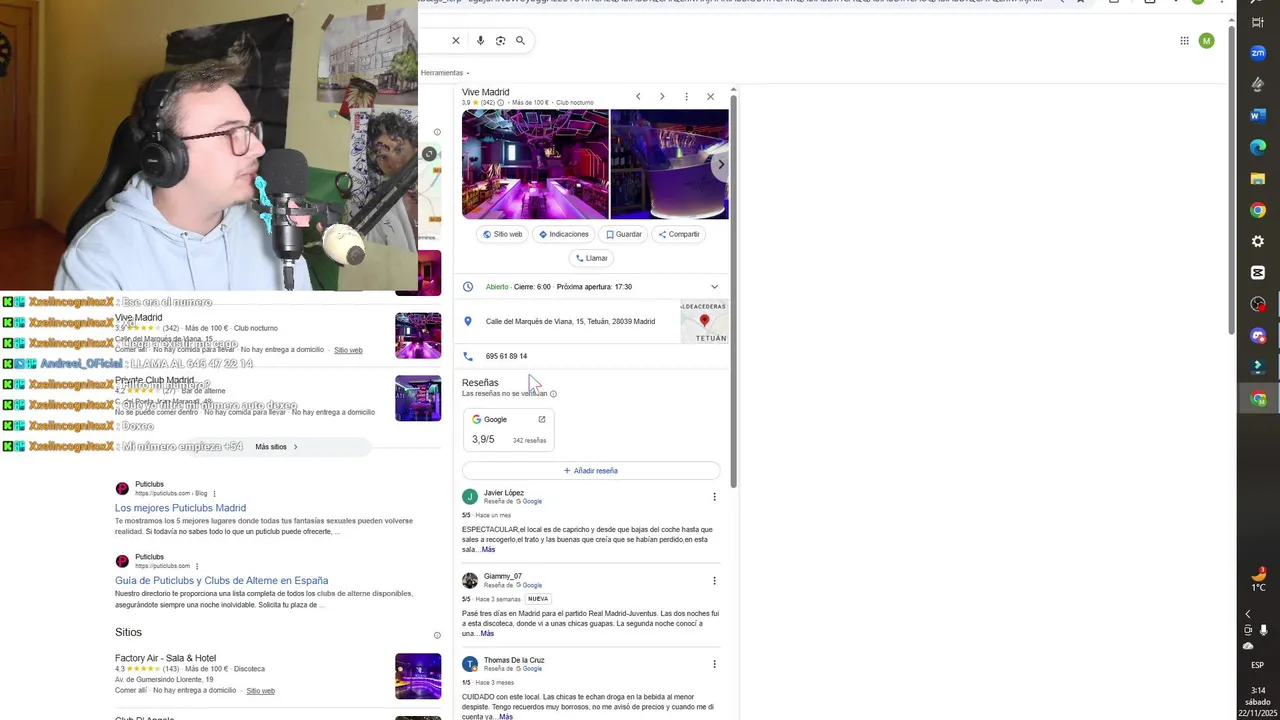This screenshot has width=1280, height=720.
Task: Close the Vive Madrid details panel
Action: (710, 97)
